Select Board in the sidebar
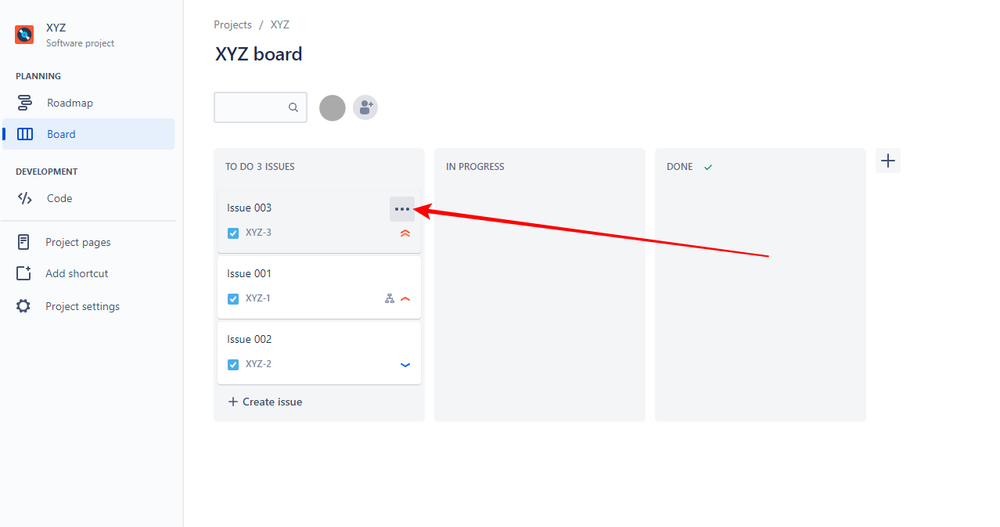The image size is (1000, 527). tap(61, 134)
